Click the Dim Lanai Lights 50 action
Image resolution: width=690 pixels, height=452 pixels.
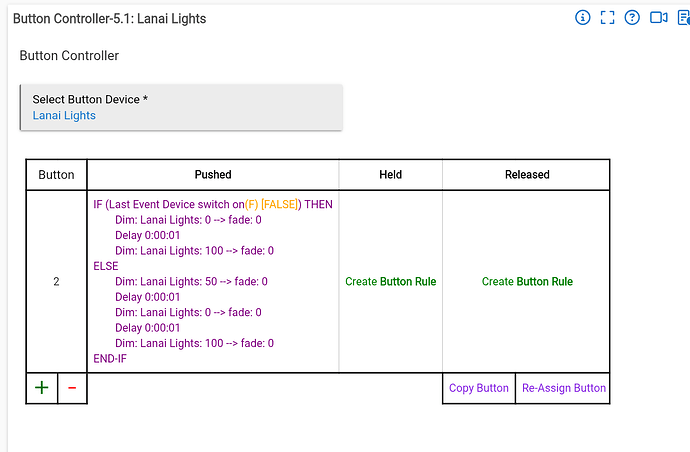pyautogui.click(x=194, y=282)
